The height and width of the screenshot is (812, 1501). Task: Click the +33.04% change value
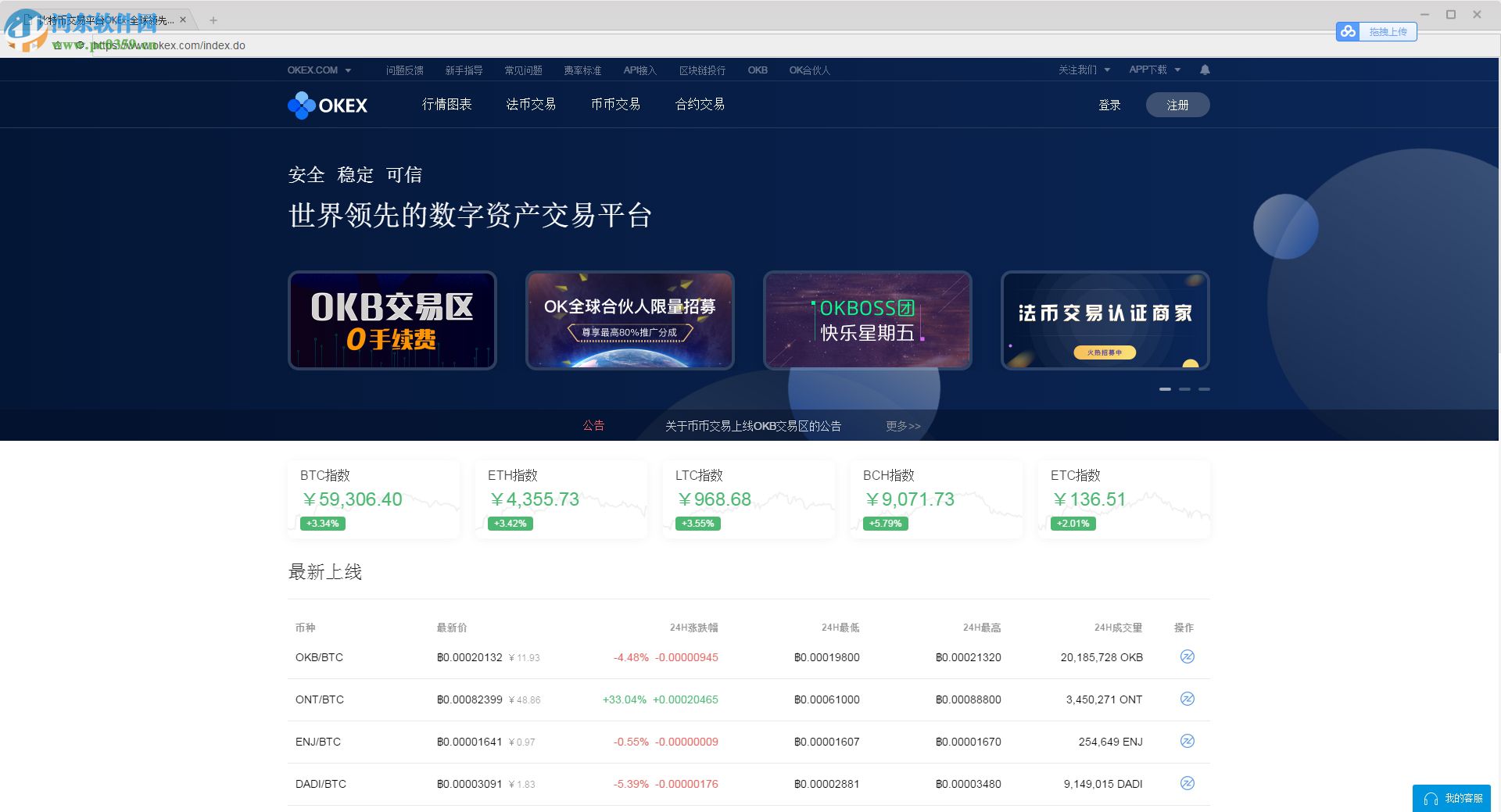click(x=625, y=699)
